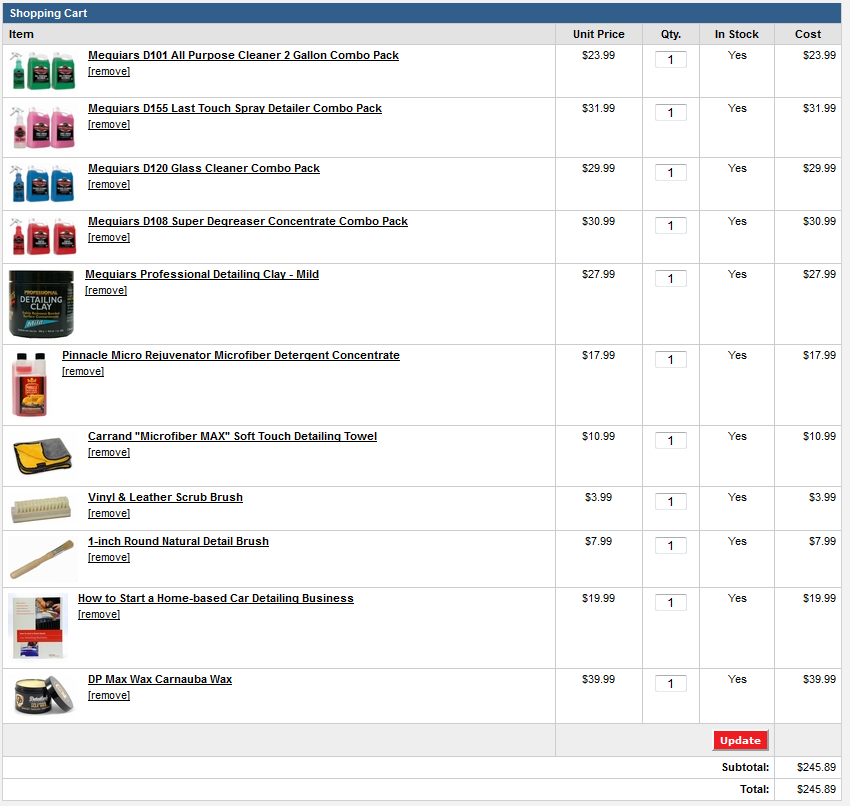
Task: Remove DP Max Wax Carnauba Wax from cart
Action: pyautogui.click(x=109, y=696)
